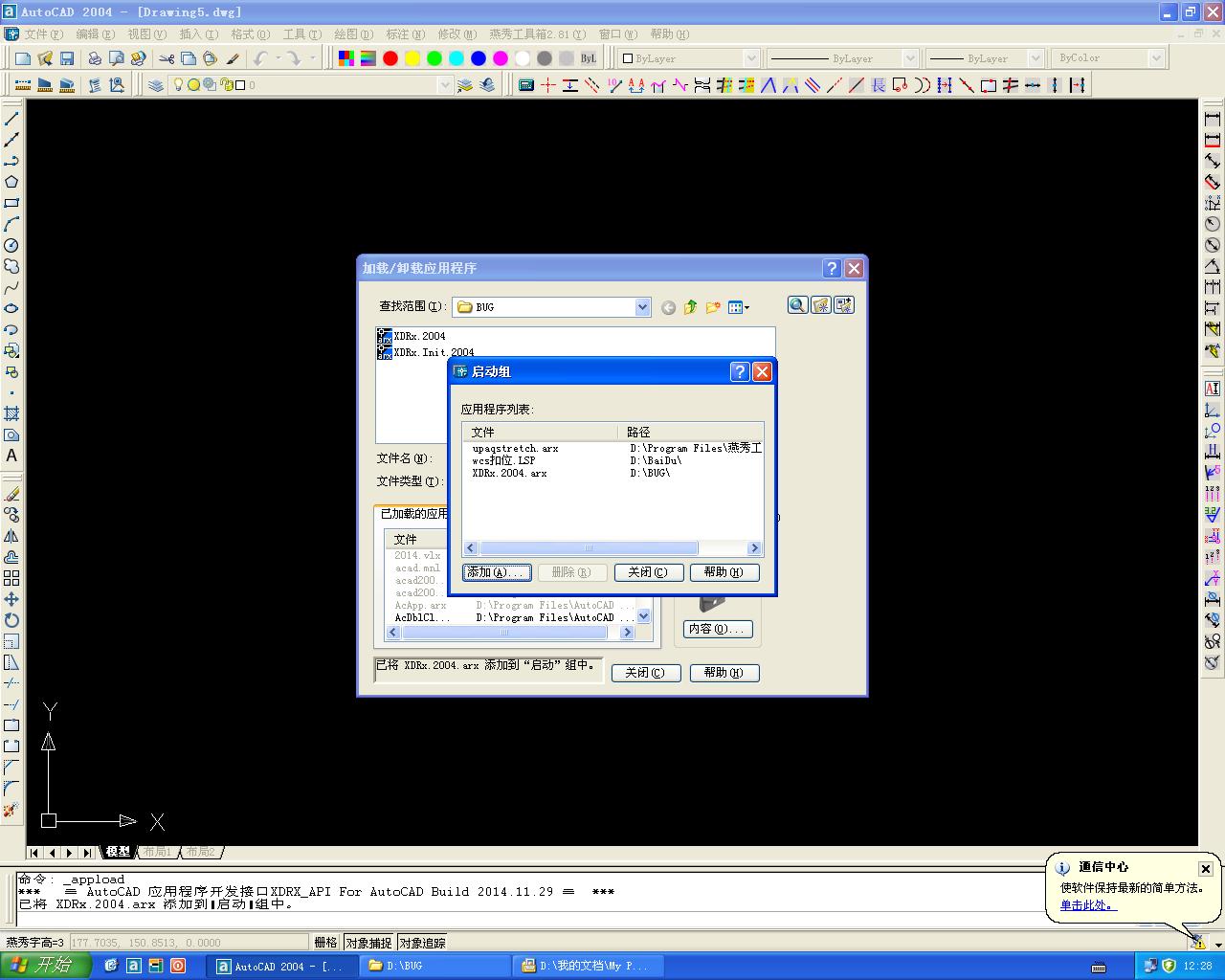Select the Circle draw tool
The height and width of the screenshot is (980, 1225).
coord(11,245)
